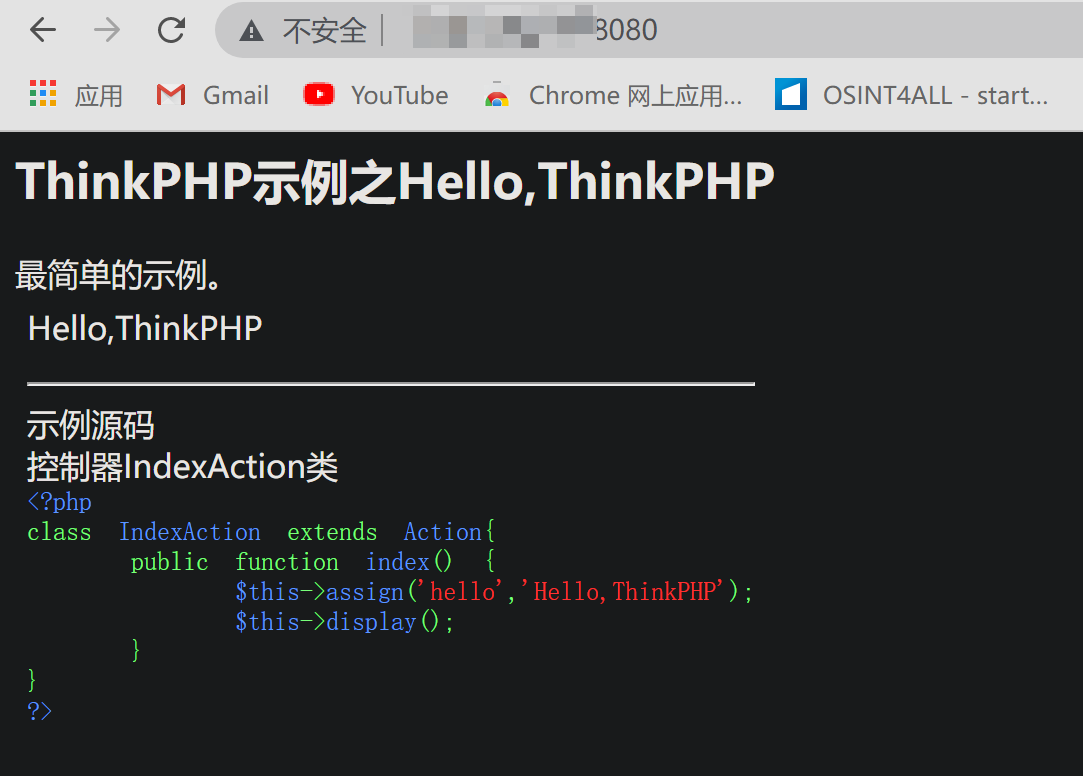The height and width of the screenshot is (776, 1083).
Task: Click the Gmail envelope icon
Action: pos(171,95)
